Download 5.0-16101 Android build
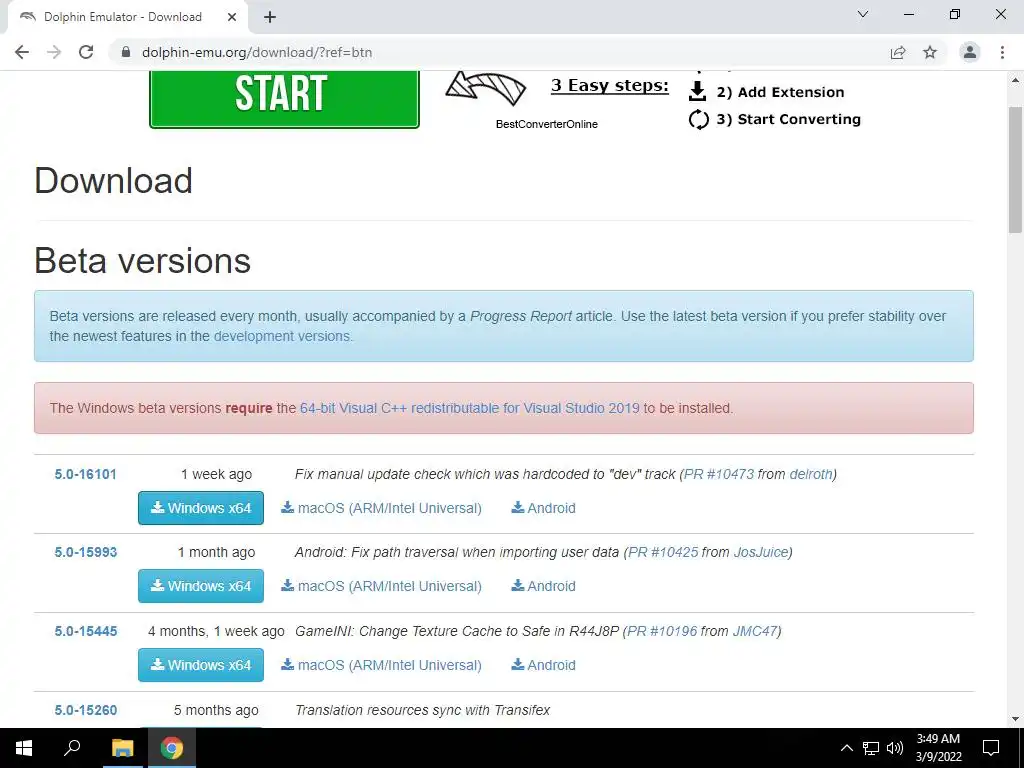 pos(543,508)
